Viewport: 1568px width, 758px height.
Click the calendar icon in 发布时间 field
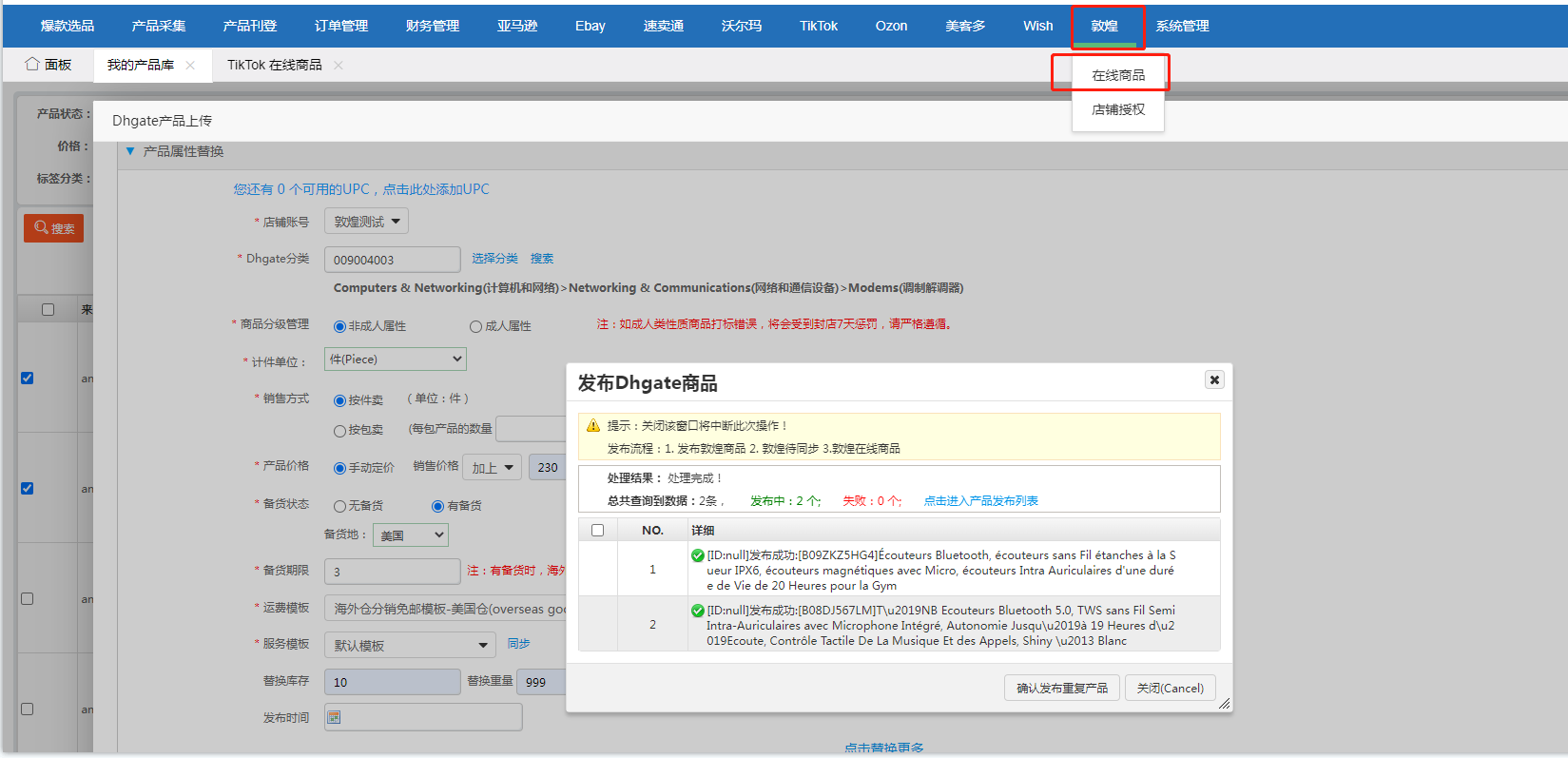(334, 717)
